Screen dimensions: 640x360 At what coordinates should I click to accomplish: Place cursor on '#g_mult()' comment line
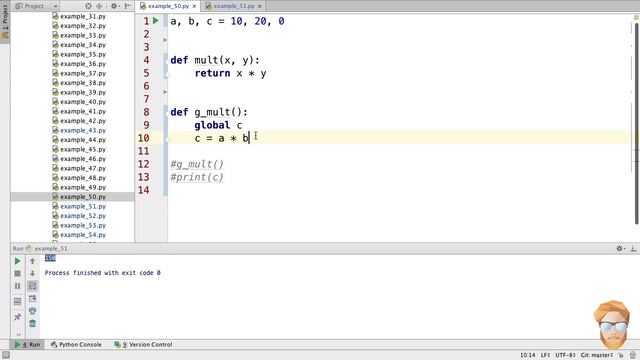click(197, 164)
